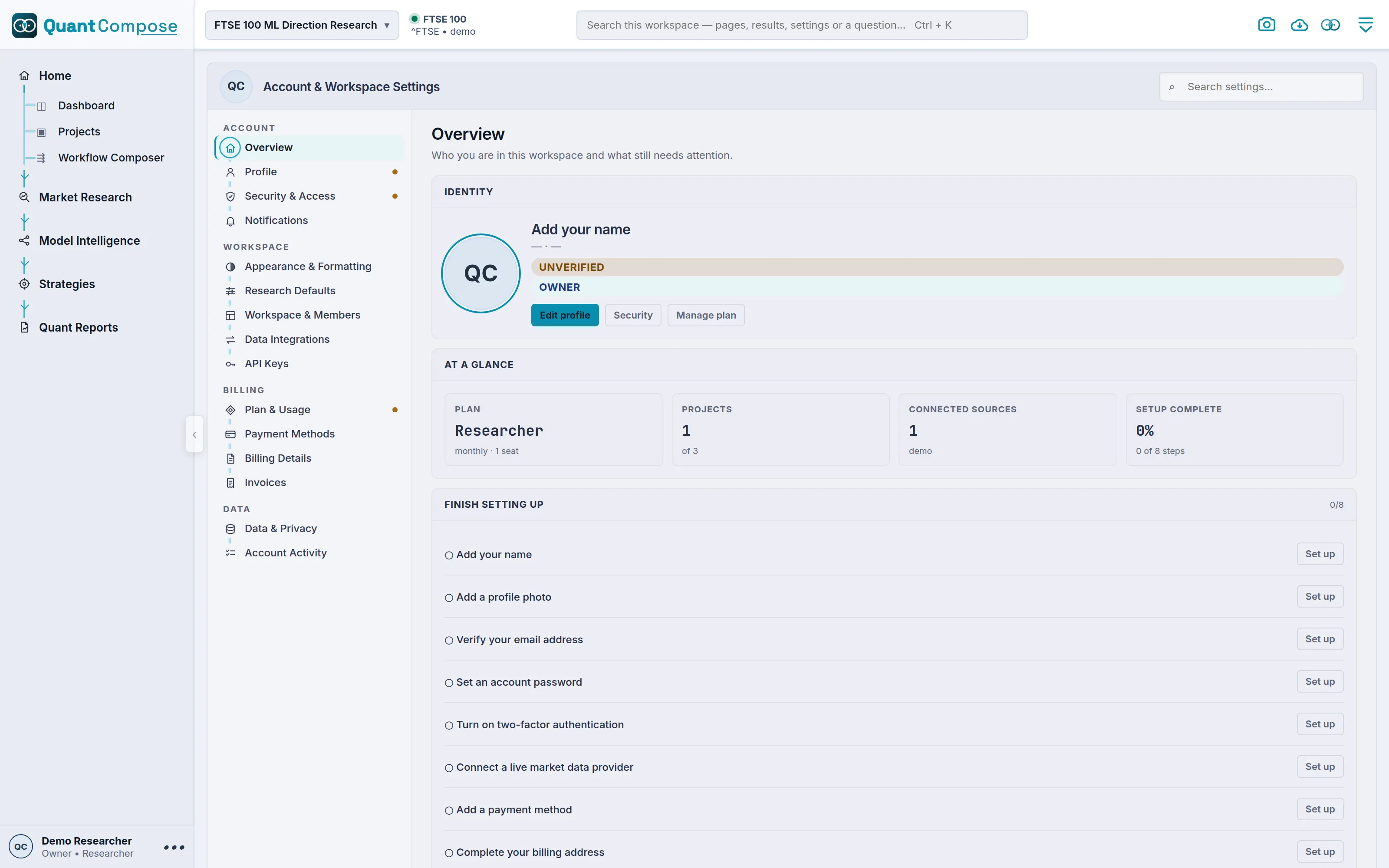Open Appearance & Formatting settings

pos(310,266)
